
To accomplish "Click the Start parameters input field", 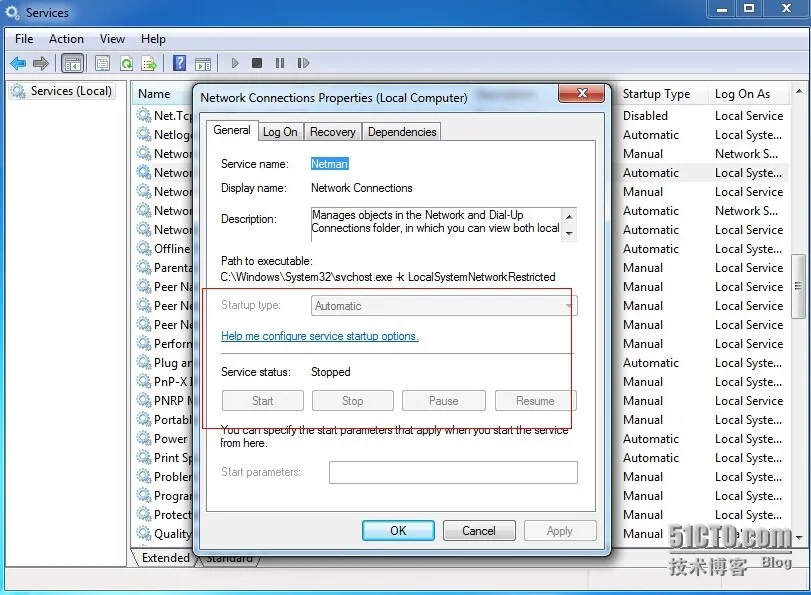I will [x=453, y=472].
